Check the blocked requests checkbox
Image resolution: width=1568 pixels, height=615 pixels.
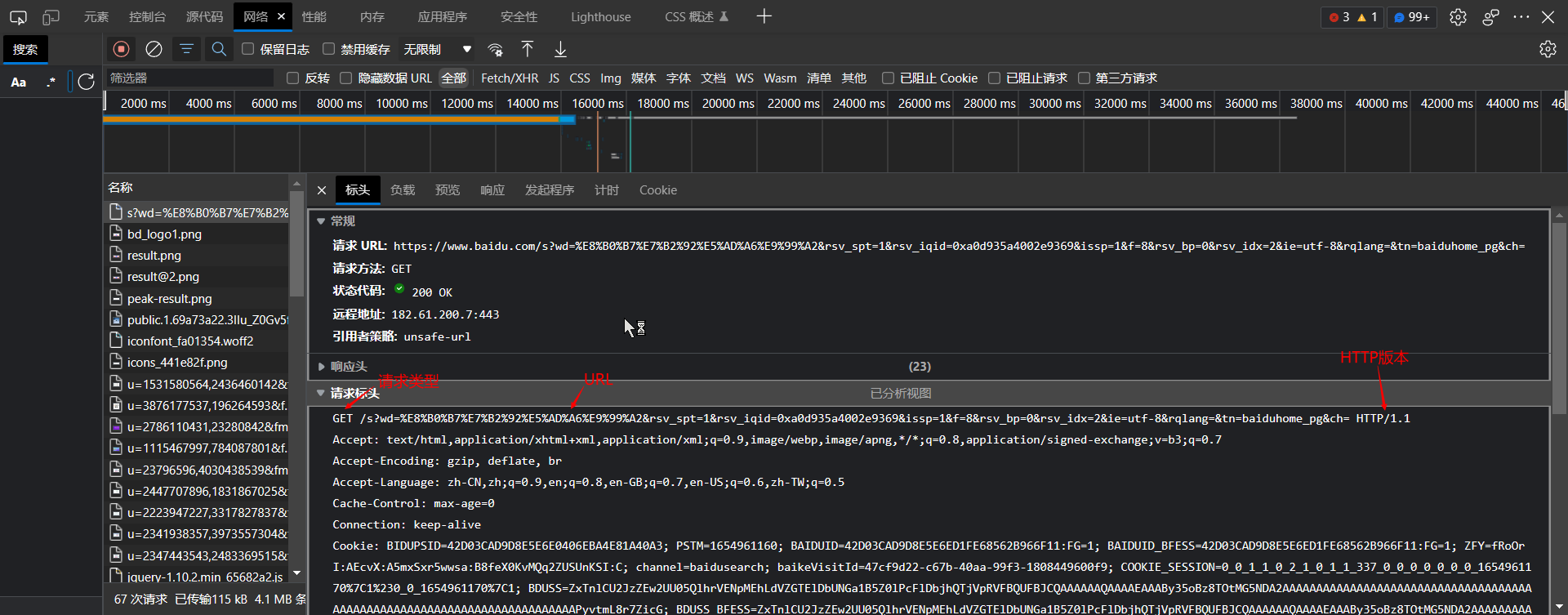pos(995,78)
